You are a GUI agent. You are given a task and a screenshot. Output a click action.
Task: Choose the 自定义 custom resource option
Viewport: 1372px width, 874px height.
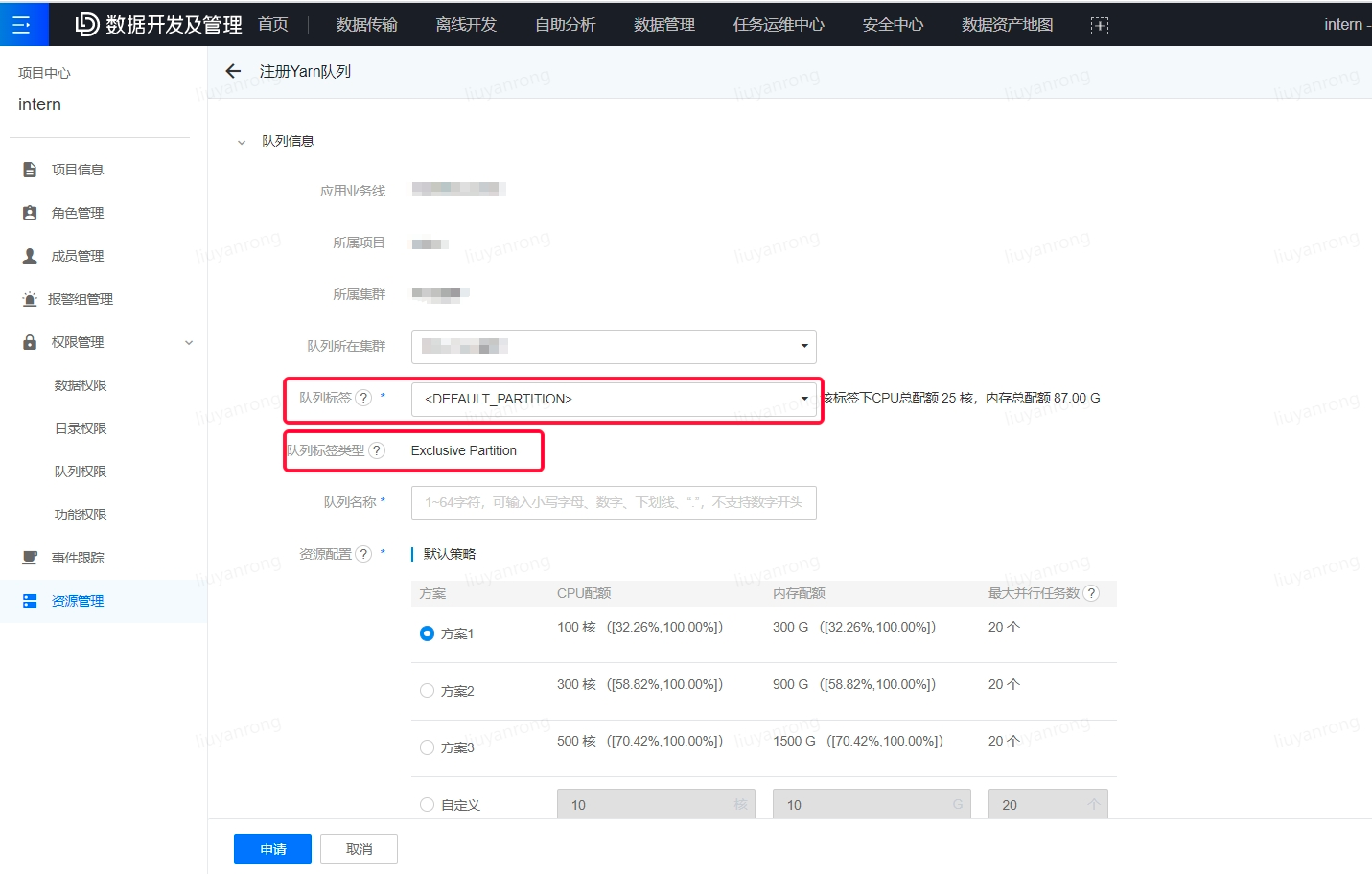pyautogui.click(x=426, y=805)
